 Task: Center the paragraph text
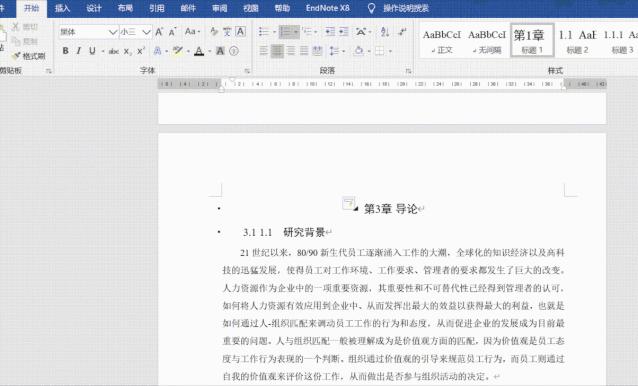click(x=277, y=51)
